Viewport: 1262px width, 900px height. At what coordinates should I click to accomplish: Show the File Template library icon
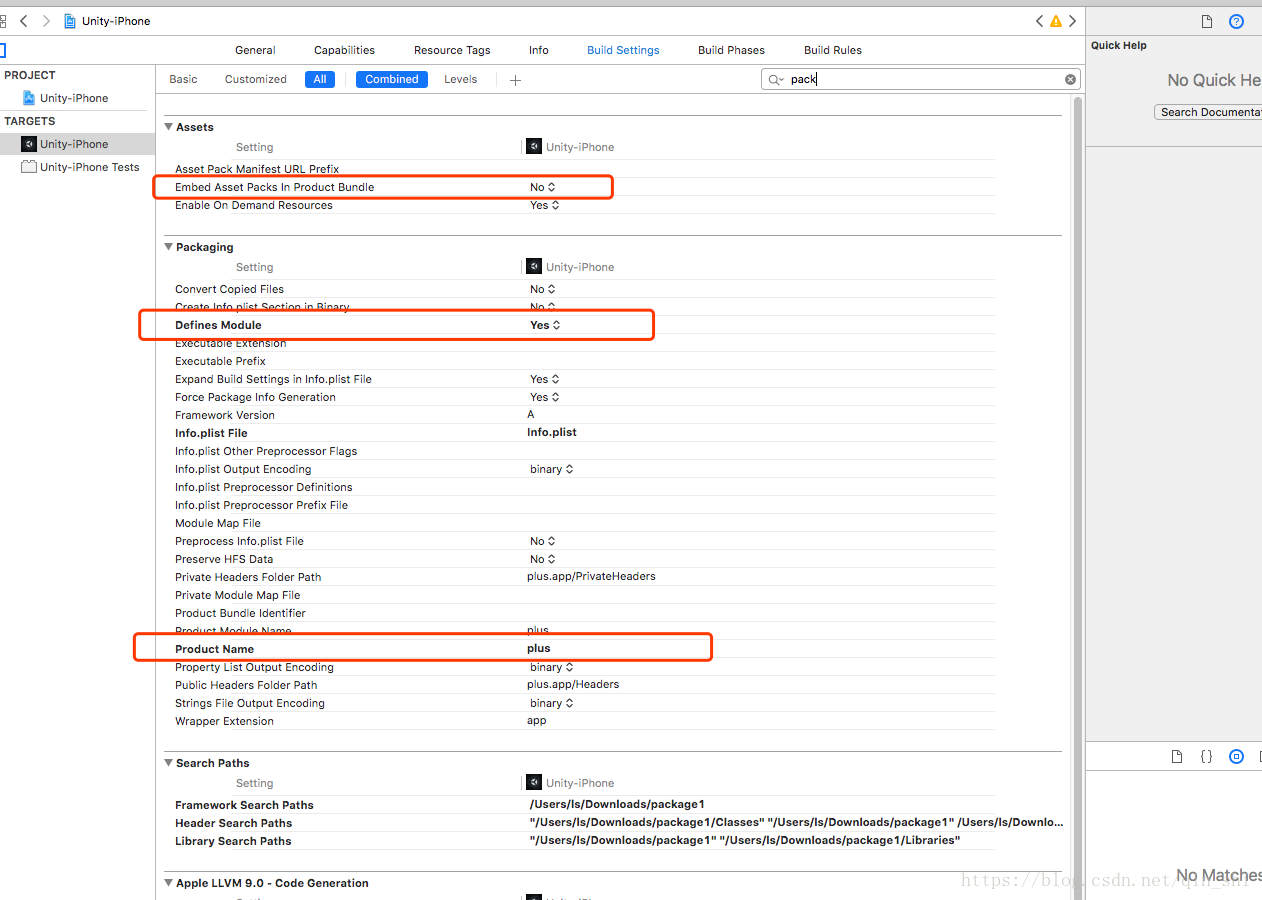pyautogui.click(x=1177, y=757)
